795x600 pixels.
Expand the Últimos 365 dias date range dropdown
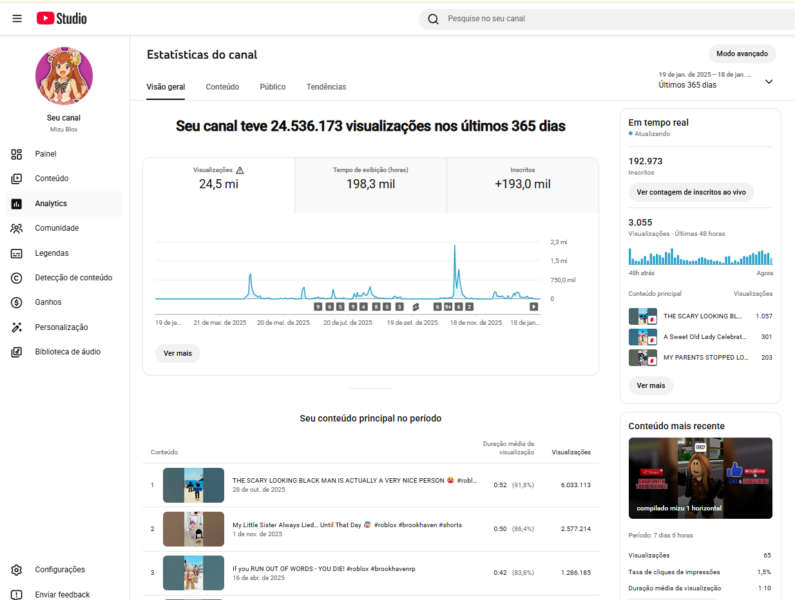(x=716, y=80)
